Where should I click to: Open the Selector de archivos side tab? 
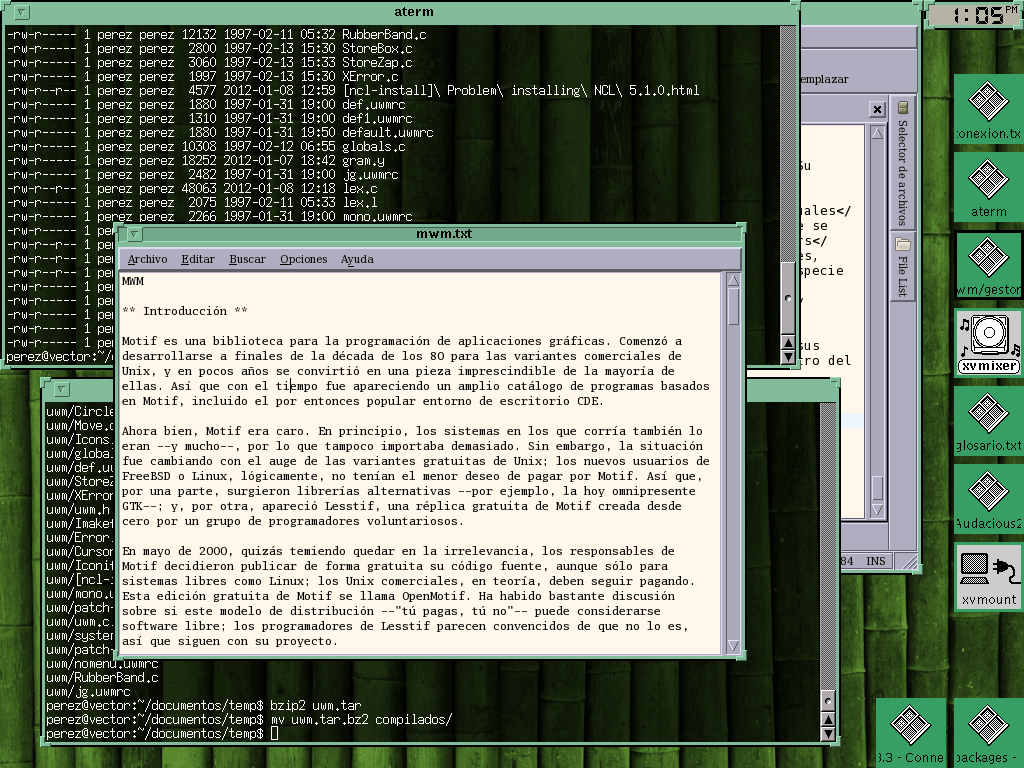[x=903, y=165]
